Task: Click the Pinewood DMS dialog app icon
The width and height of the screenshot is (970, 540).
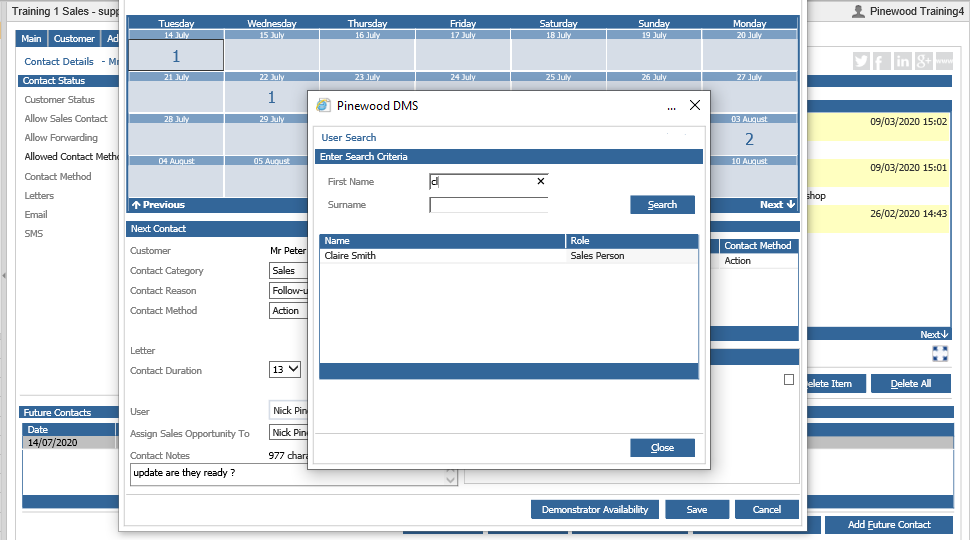Action: (323, 105)
